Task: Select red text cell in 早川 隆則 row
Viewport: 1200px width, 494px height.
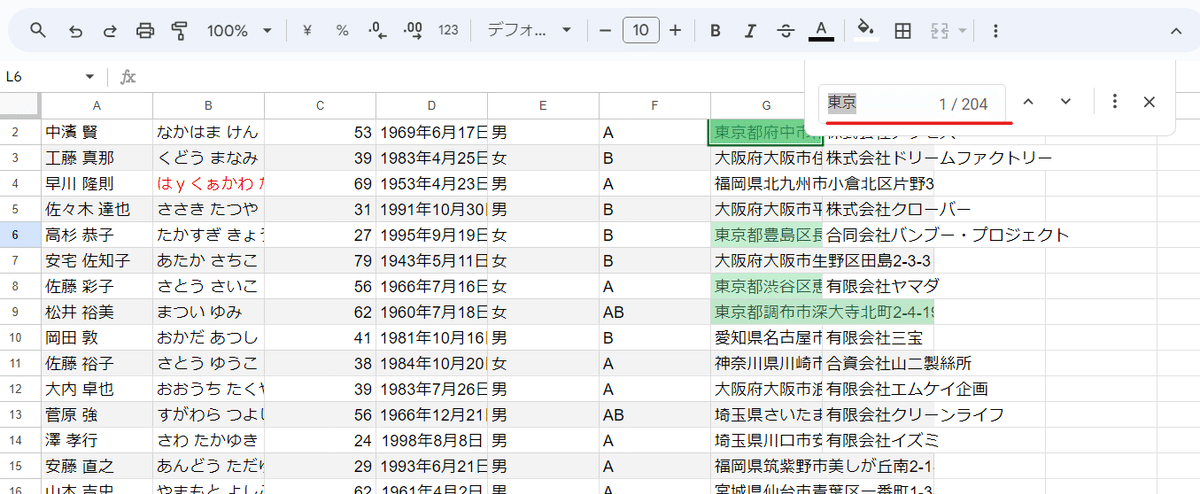Action: point(208,184)
